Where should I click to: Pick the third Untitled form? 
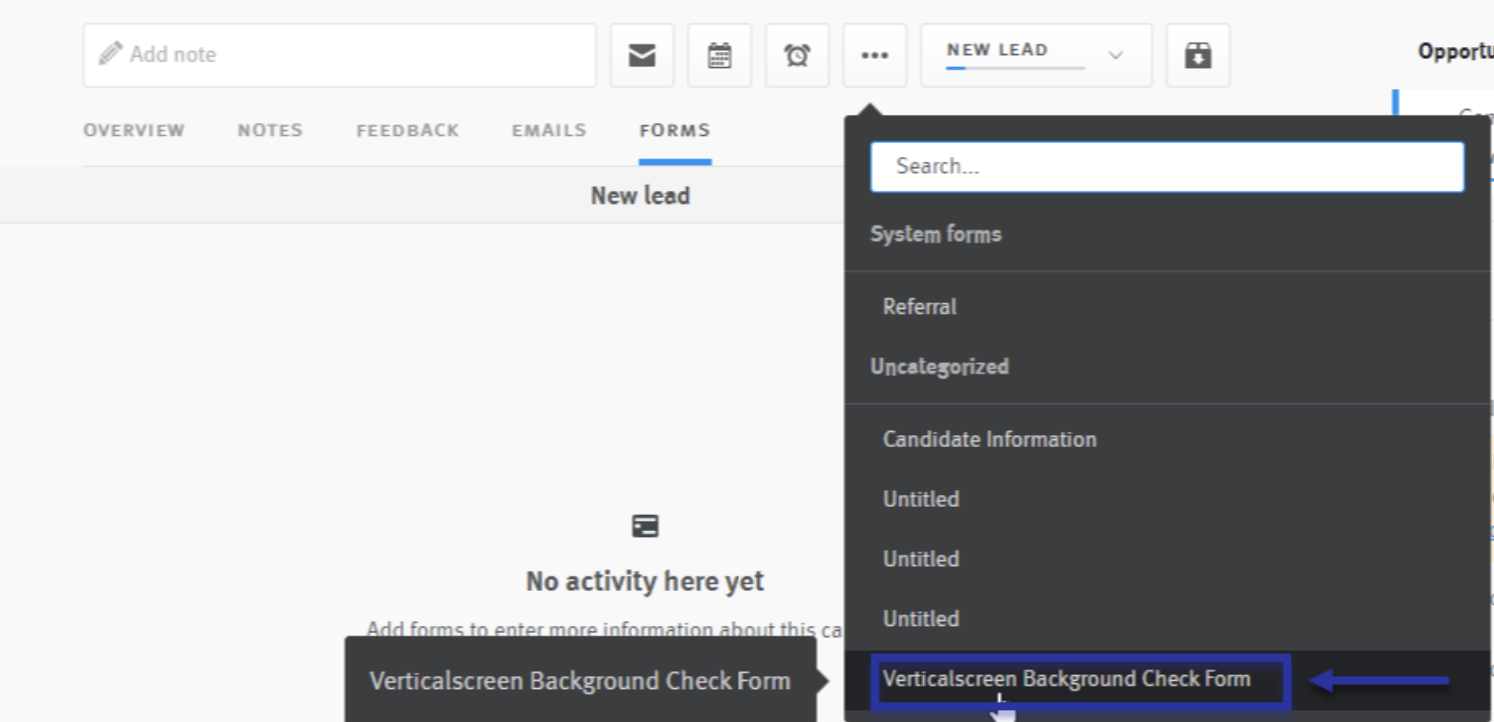point(921,619)
